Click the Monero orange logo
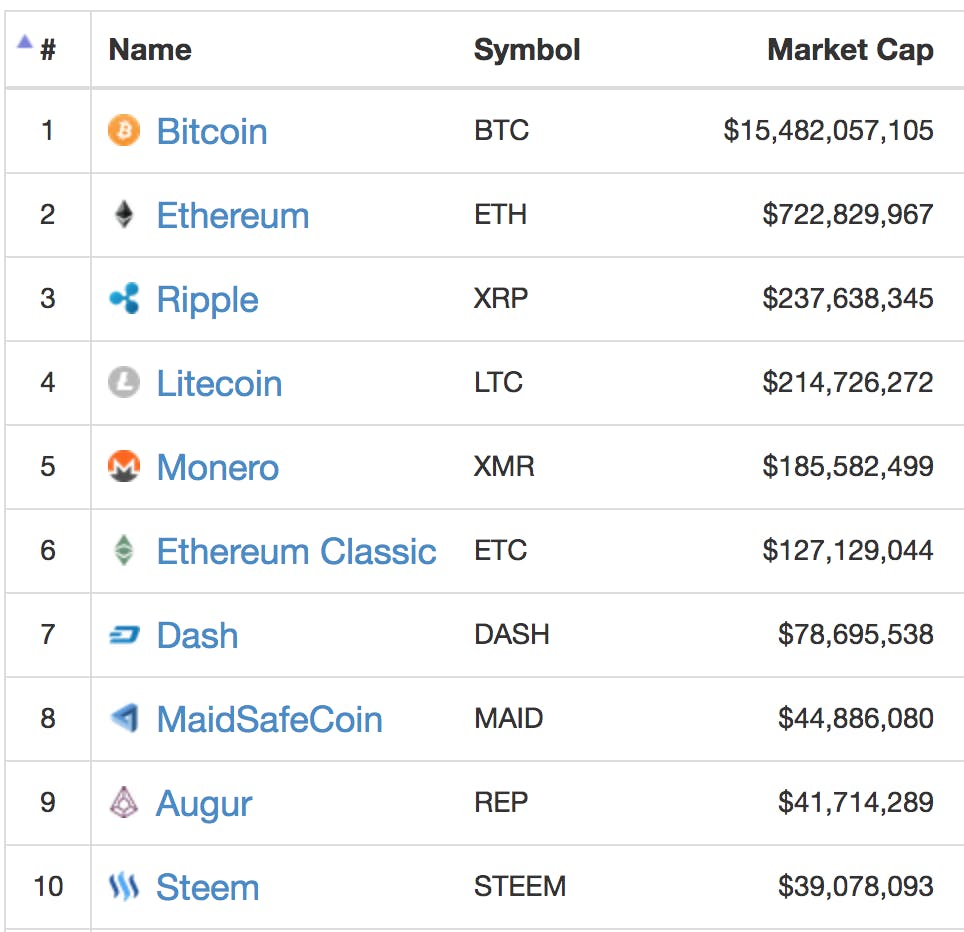Image resolution: width=964 pixels, height=932 pixels. point(124,467)
